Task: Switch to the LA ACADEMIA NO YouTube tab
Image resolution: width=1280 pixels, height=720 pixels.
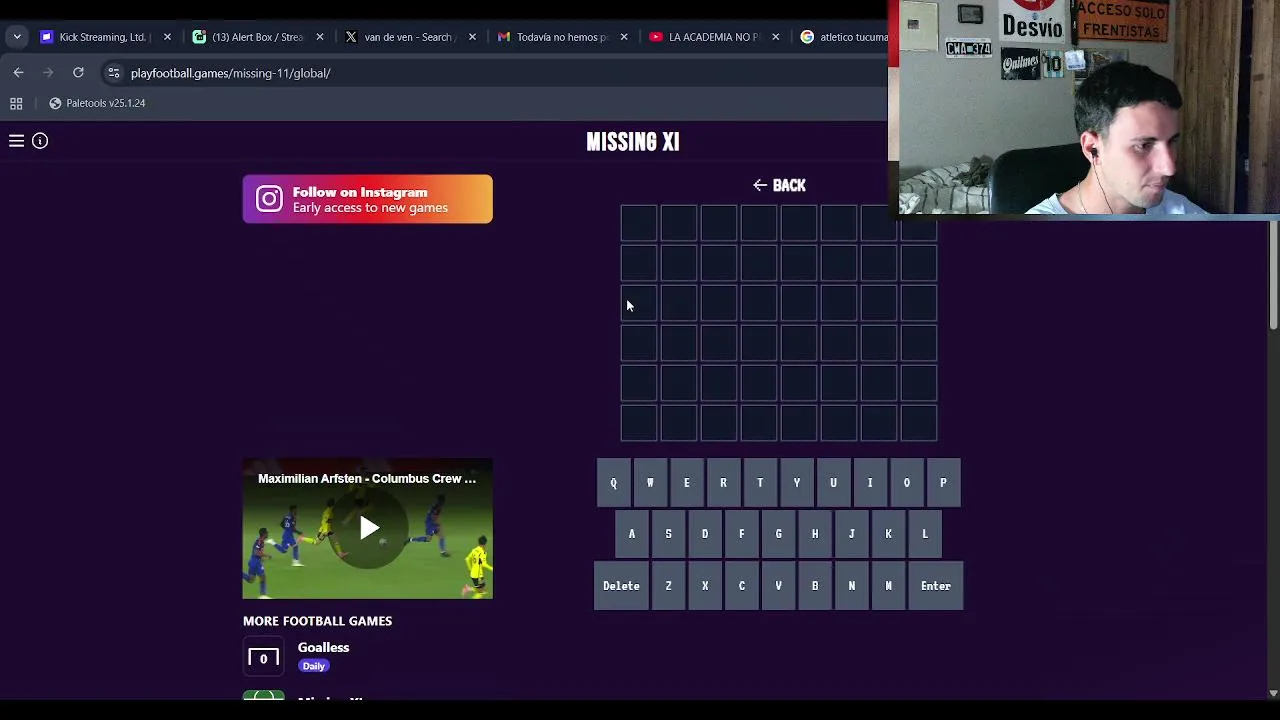Action: (714, 37)
